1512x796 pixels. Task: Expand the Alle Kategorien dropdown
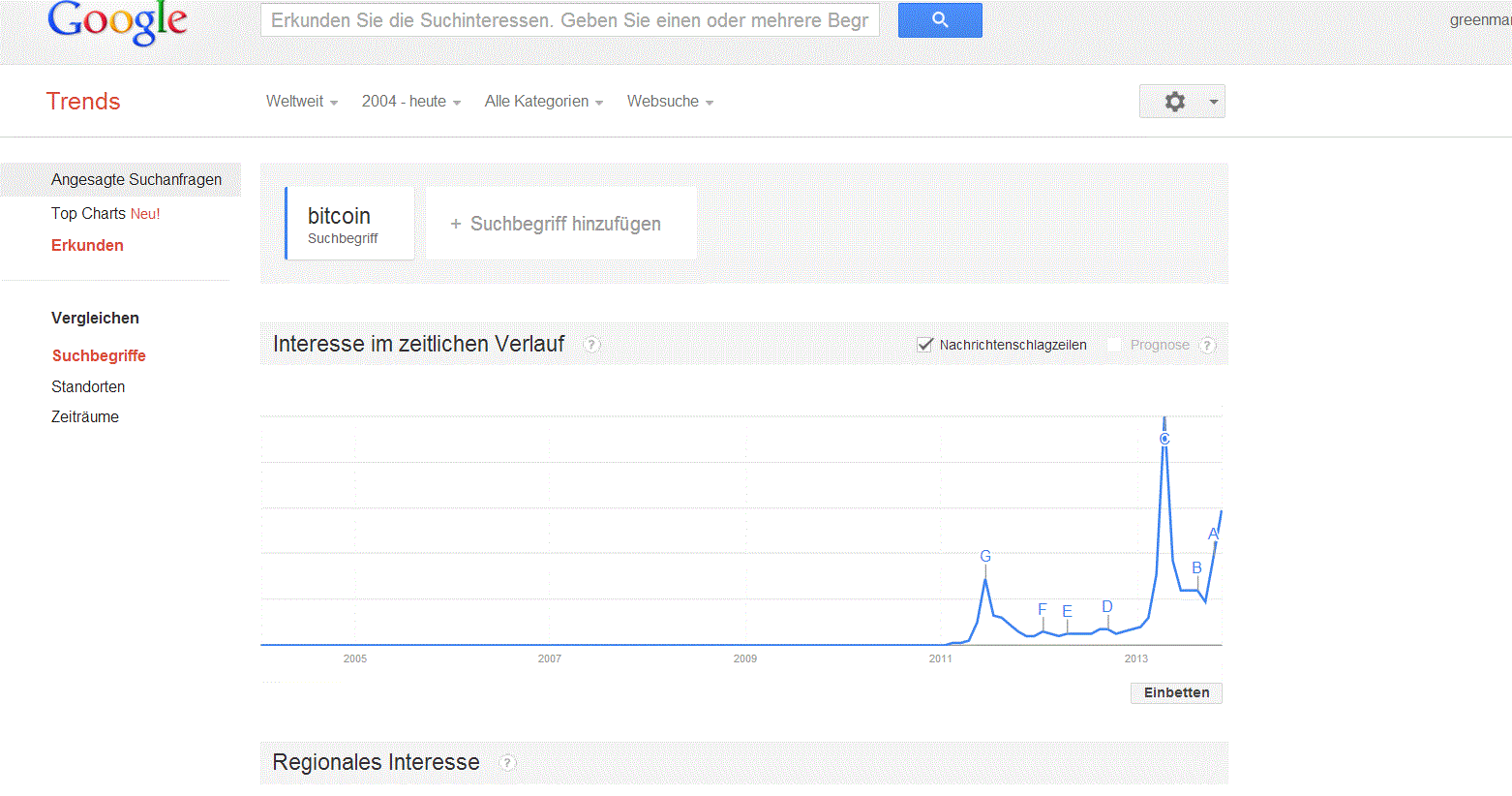[544, 102]
